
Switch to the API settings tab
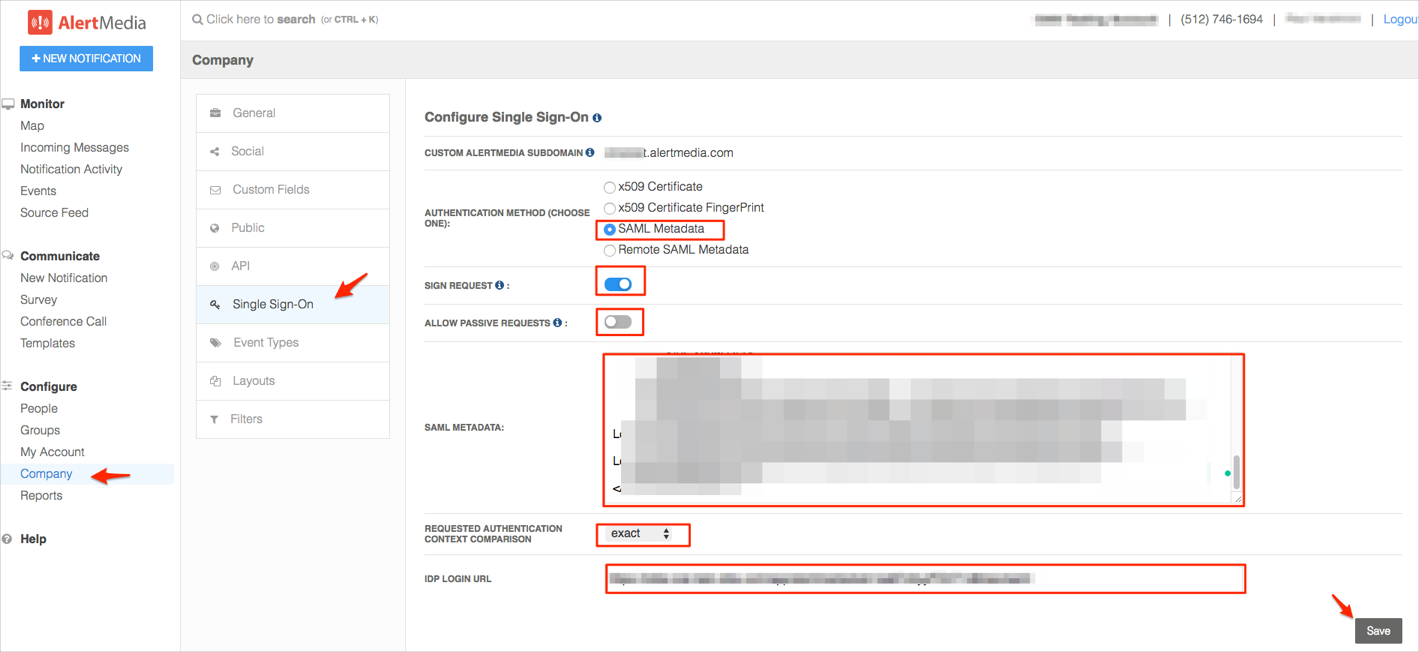tap(241, 266)
